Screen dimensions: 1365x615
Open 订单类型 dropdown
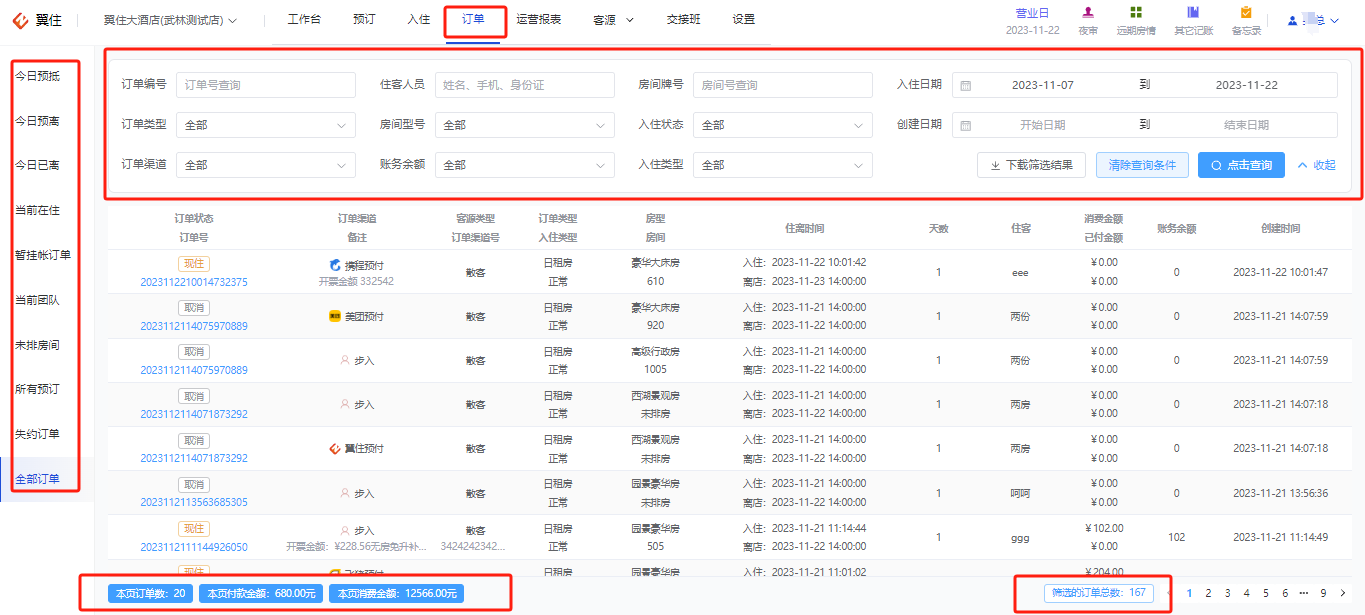pos(265,125)
